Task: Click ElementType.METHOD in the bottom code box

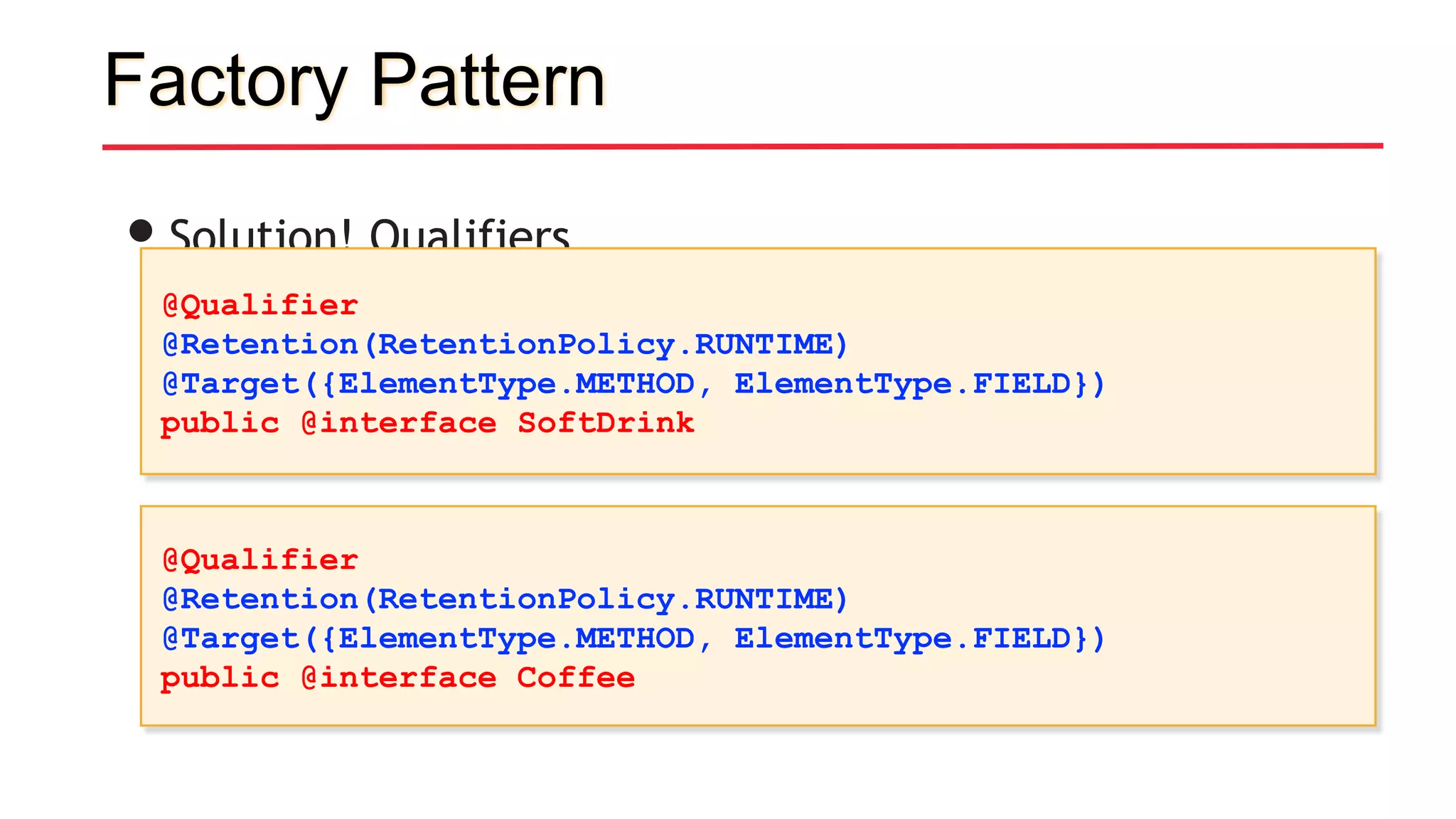Action: [516, 638]
